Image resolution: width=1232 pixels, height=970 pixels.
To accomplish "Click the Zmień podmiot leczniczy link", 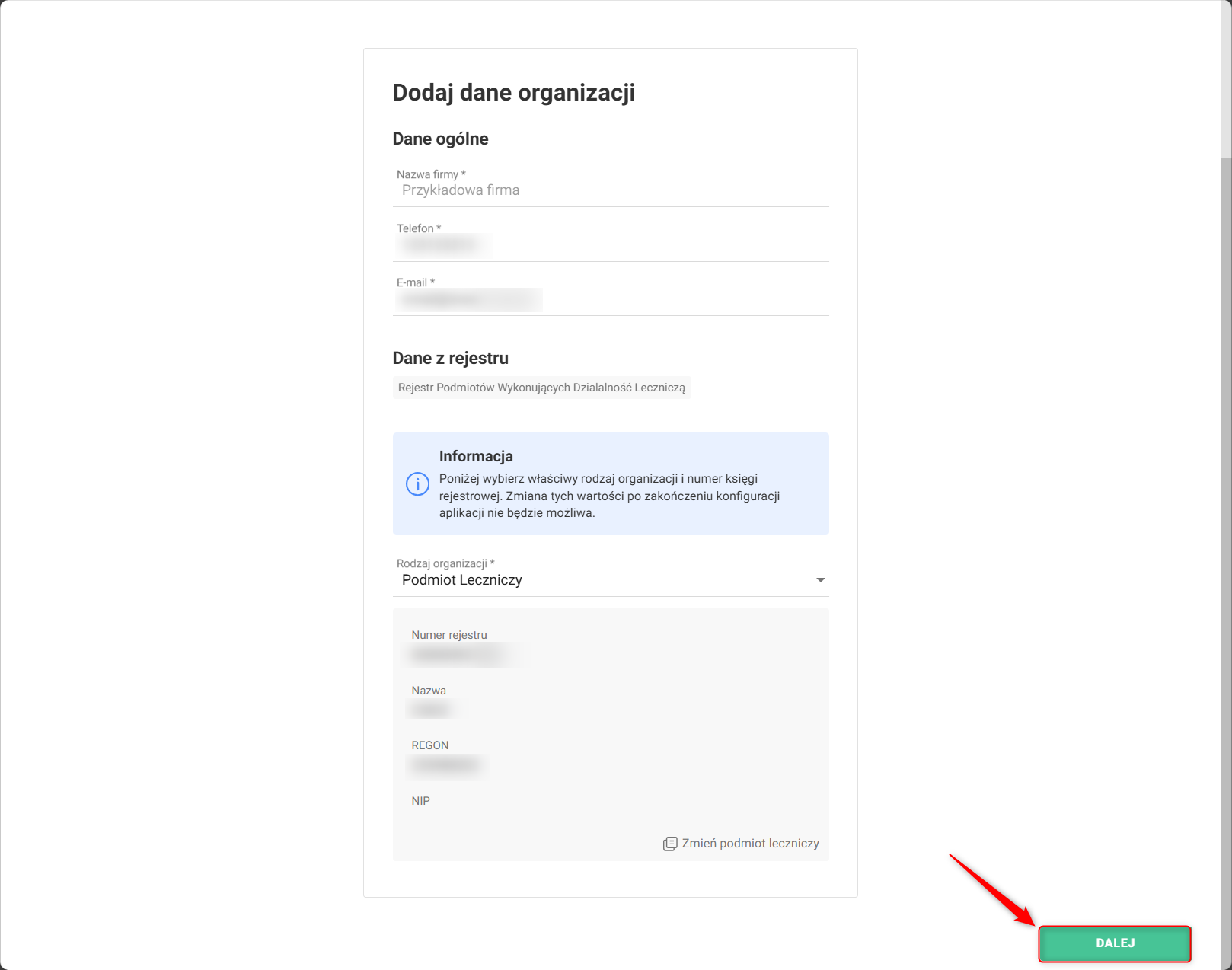I will tap(750, 844).
